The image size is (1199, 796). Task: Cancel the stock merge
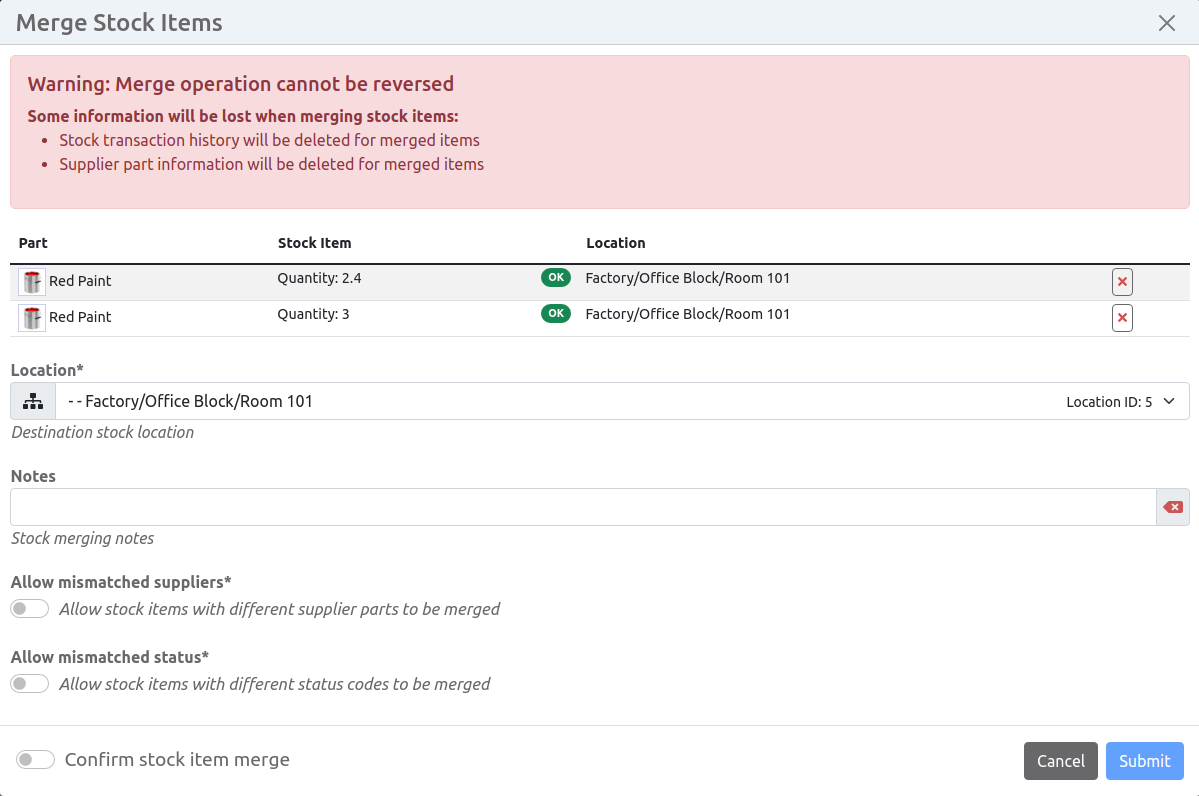(x=1060, y=761)
